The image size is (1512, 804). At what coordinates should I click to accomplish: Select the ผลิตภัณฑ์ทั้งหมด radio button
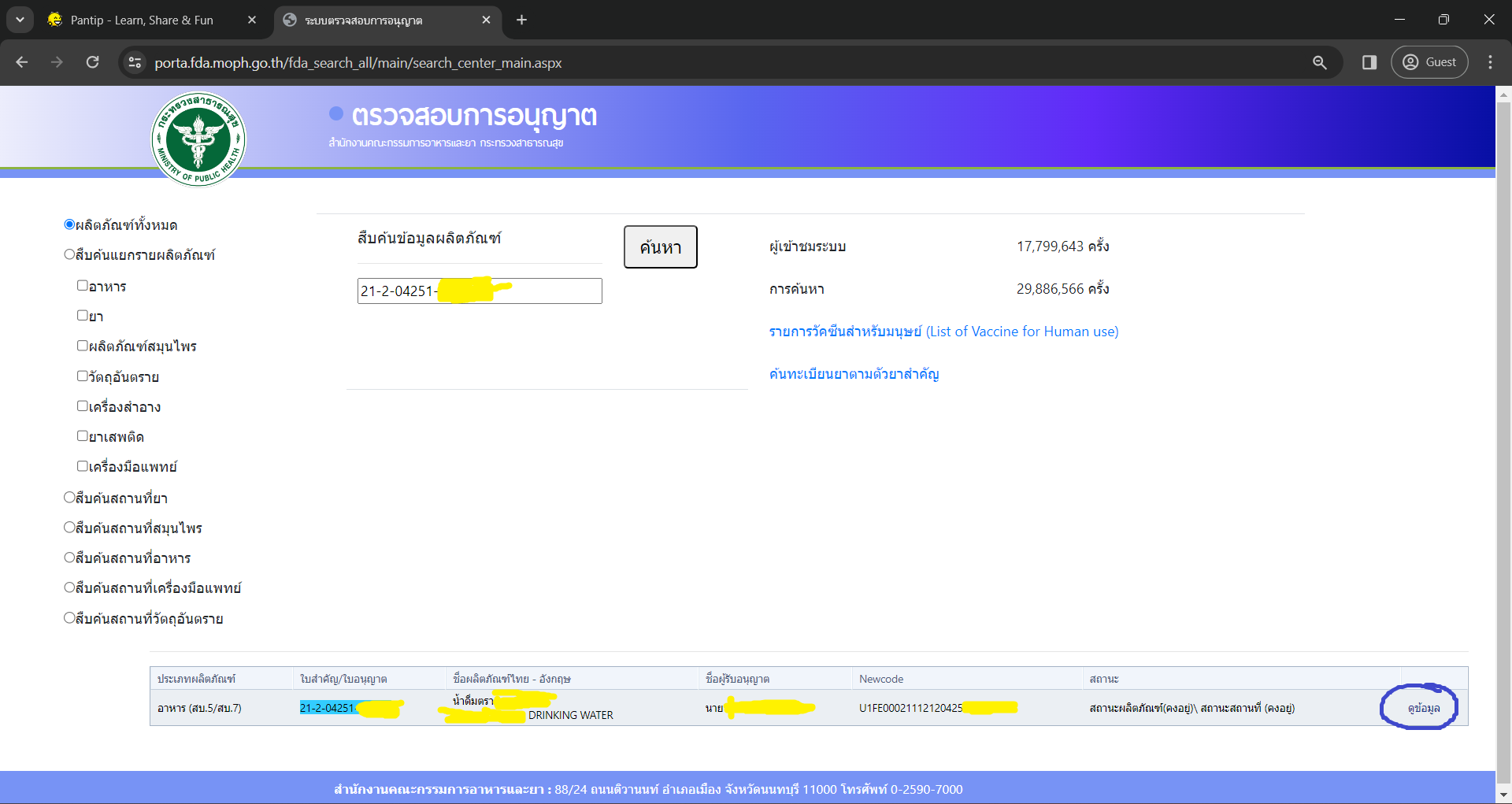[x=69, y=224]
